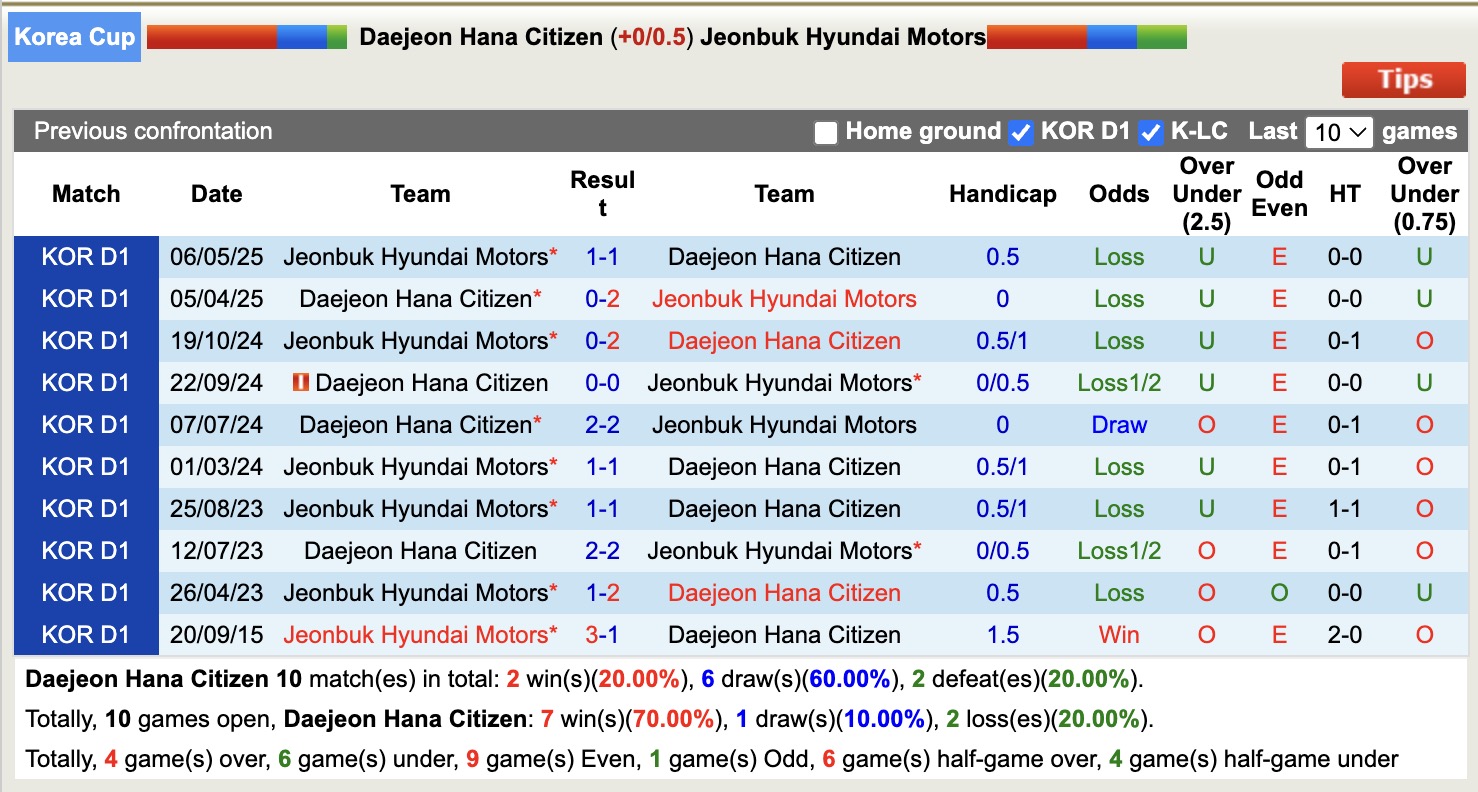
Task: Click the Previous confrontation header bar
Action: click(x=152, y=131)
